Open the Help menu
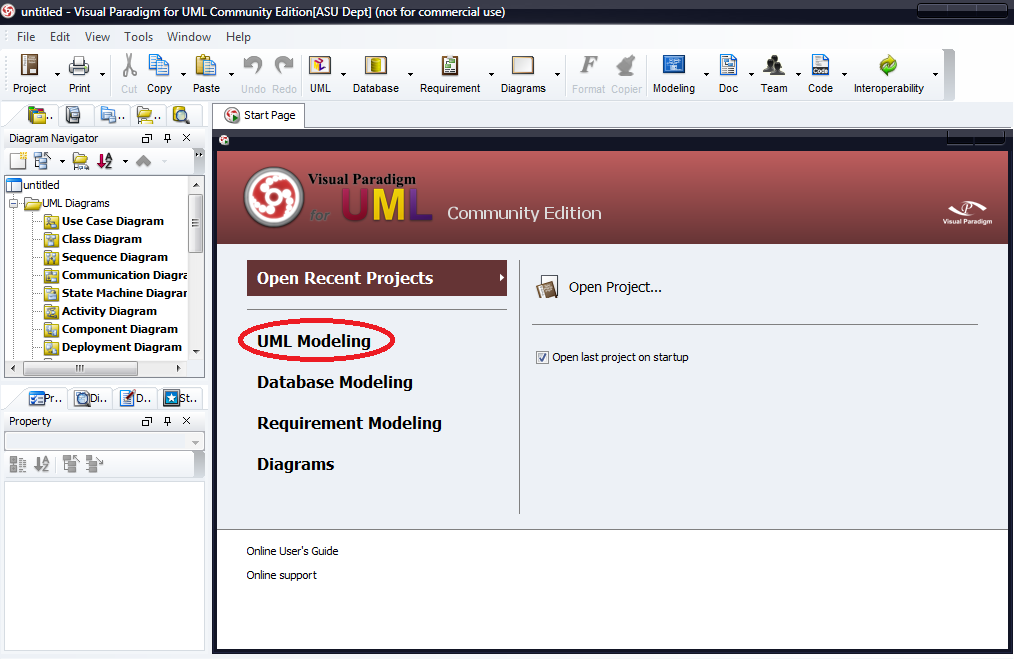 [238, 37]
